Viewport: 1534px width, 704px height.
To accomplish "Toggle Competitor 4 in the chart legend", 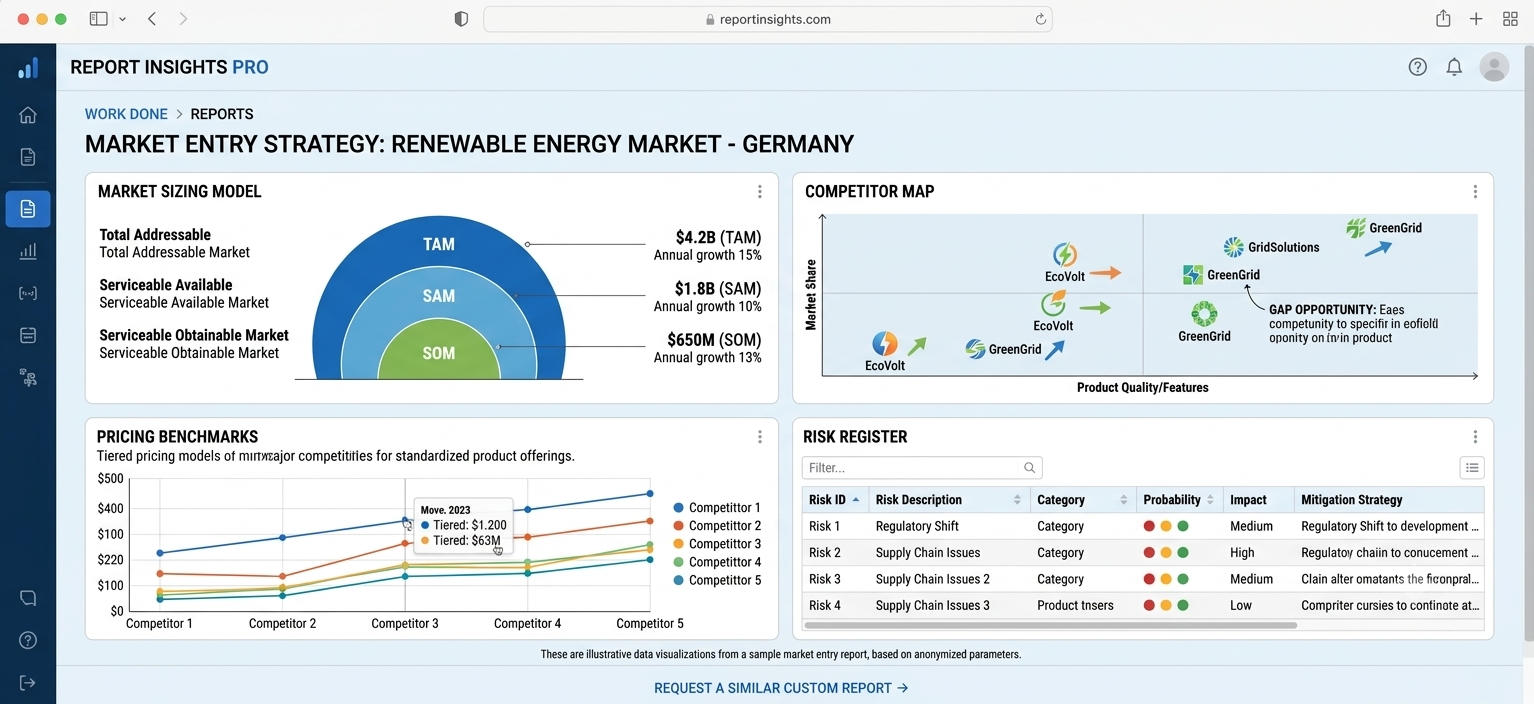I will click(717, 562).
